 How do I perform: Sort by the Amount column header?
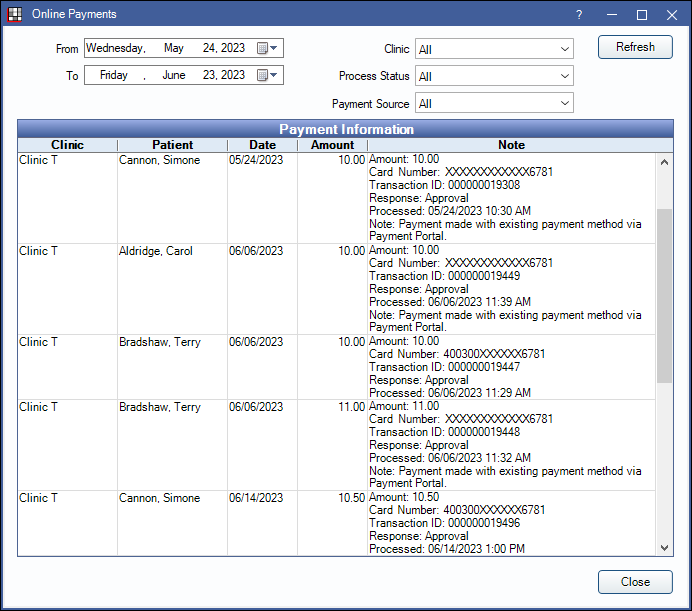click(x=332, y=145)
